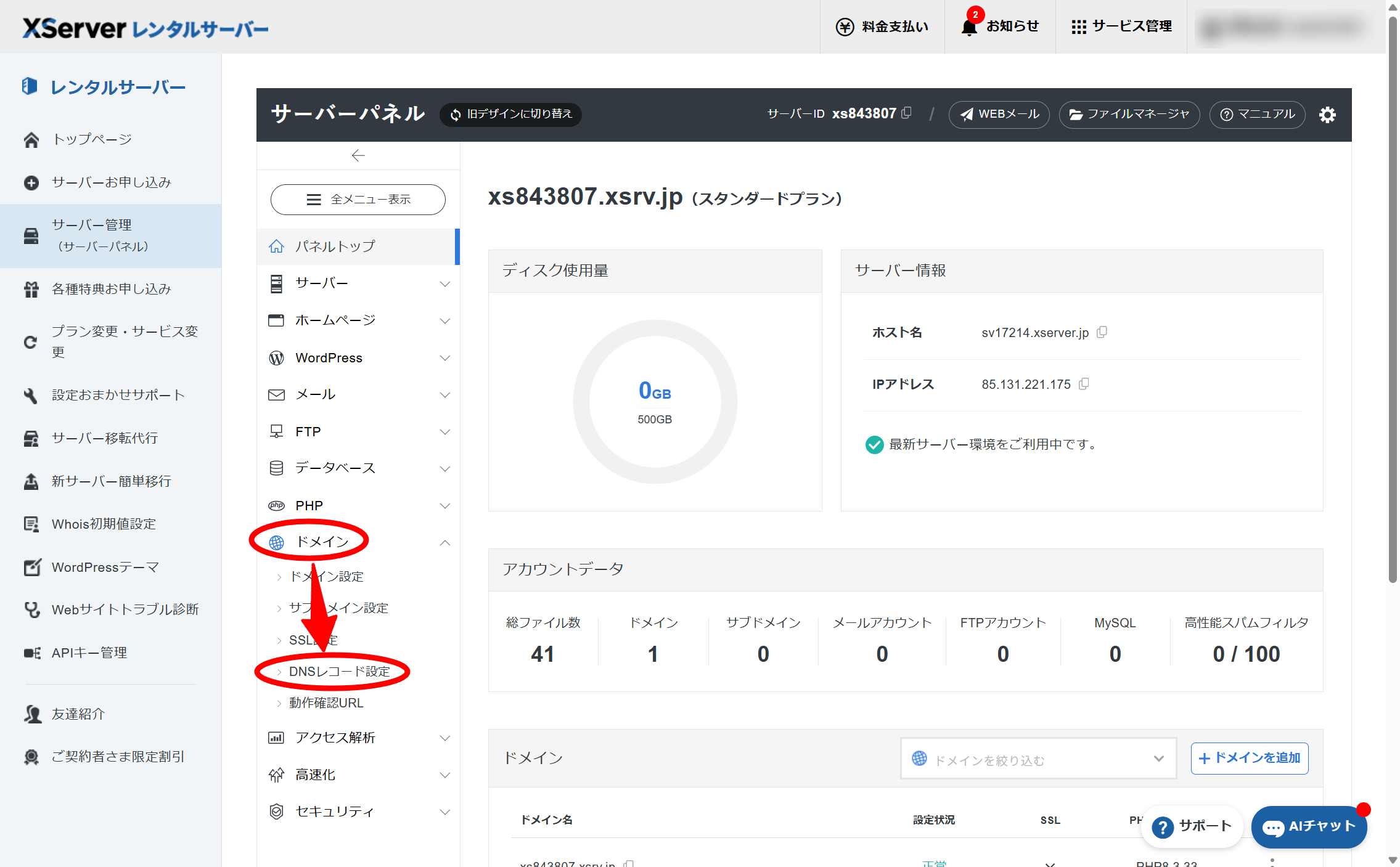Show all menus with 全メニュー表示
The height and width of the screenshot is (867, 1400).
pos(358,200)
